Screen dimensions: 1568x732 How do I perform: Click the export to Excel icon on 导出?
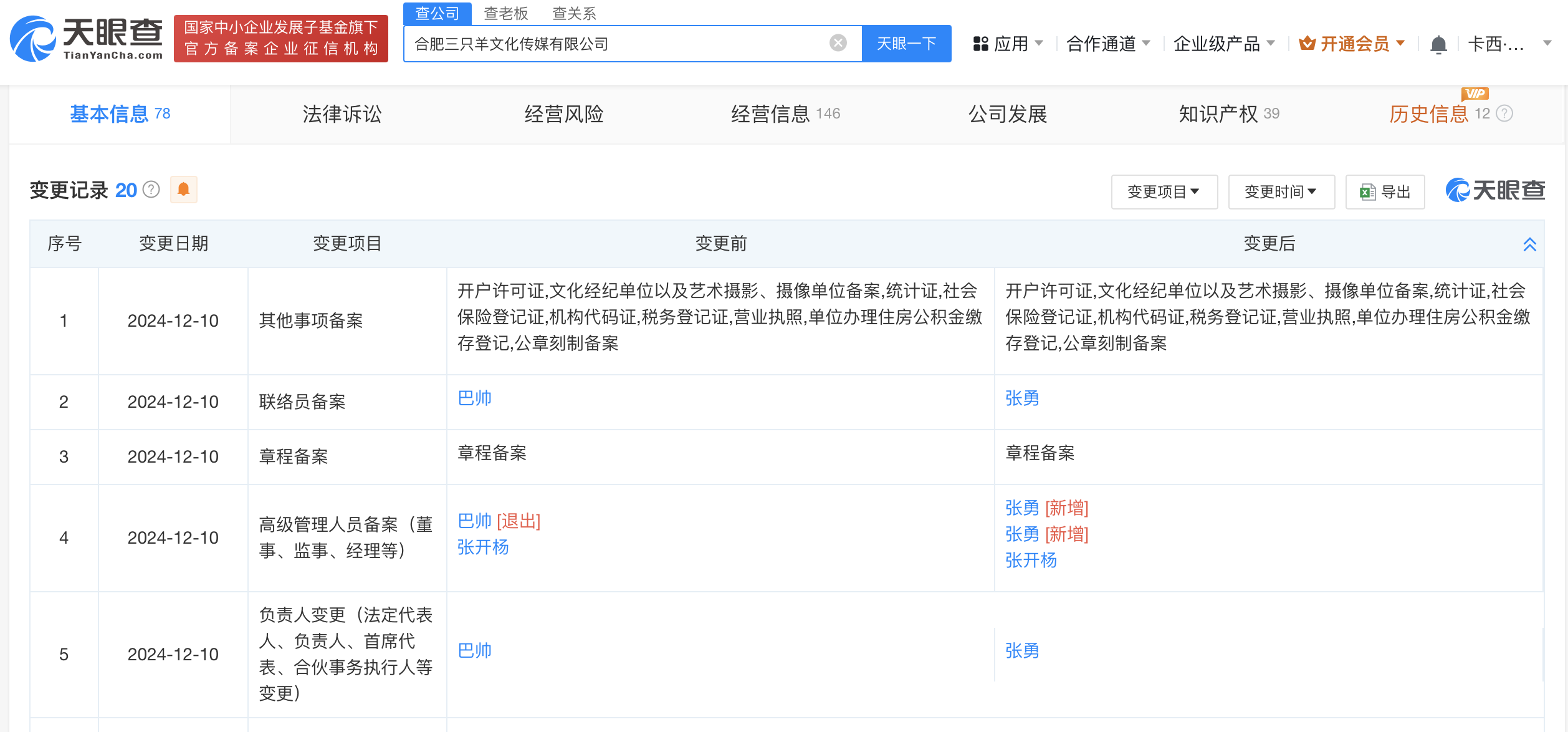point(1367,191)
